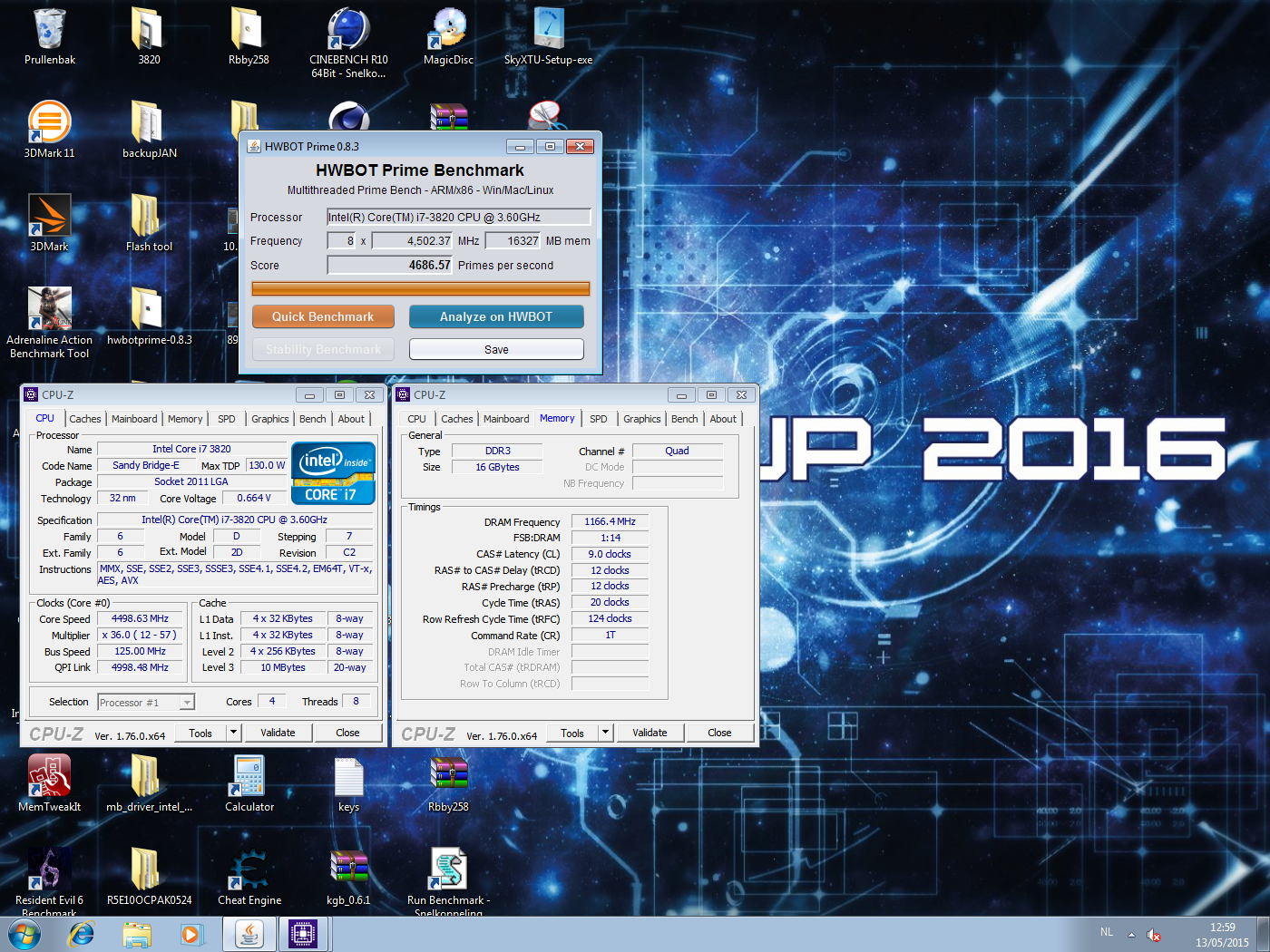Viewport: 1270px width, 952px height.
Task: Open Windows Start menu orb
Action: (x=24, y=934)
